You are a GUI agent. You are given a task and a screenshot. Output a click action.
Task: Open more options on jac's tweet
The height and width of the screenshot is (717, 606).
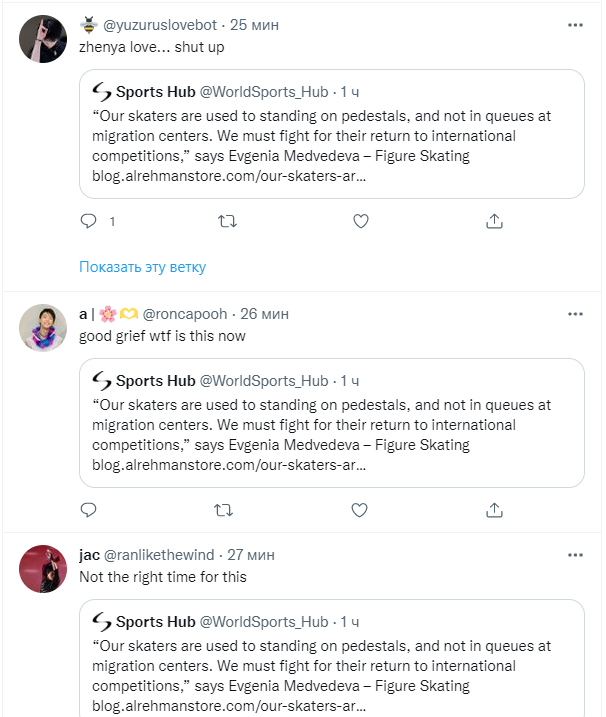pyautogui.click(x=575, y=554)
